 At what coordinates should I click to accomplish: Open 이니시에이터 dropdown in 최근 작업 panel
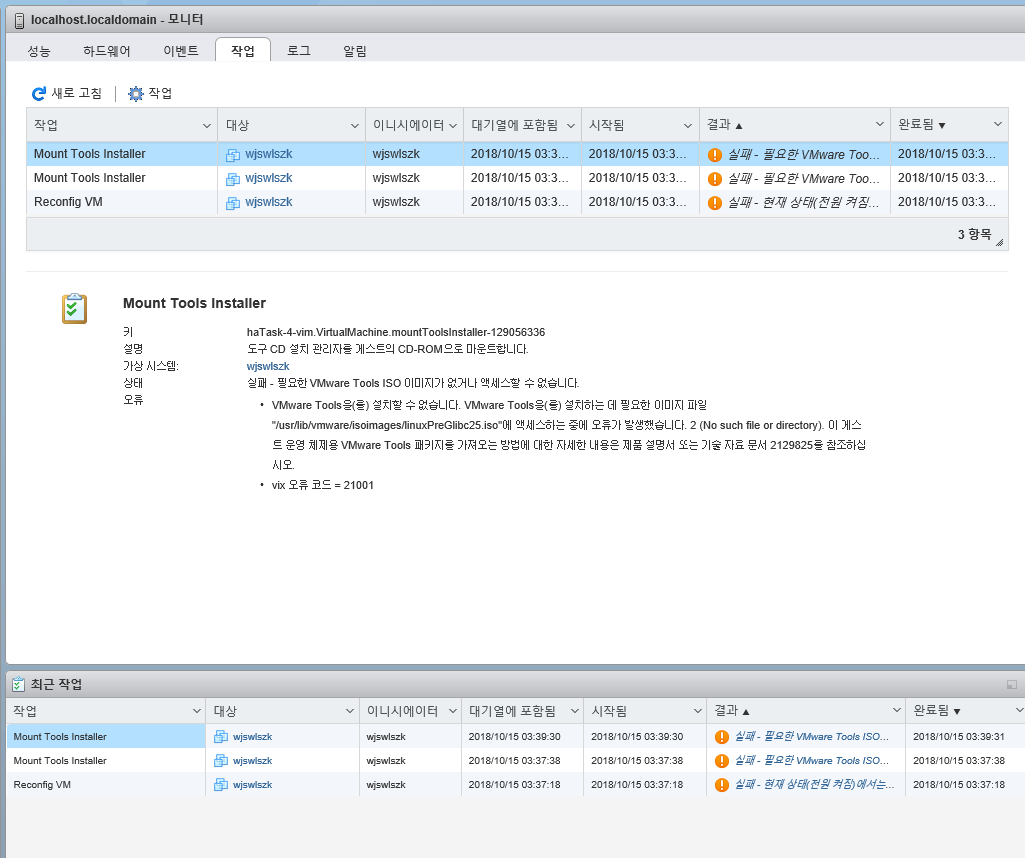(x=452, y=711)
